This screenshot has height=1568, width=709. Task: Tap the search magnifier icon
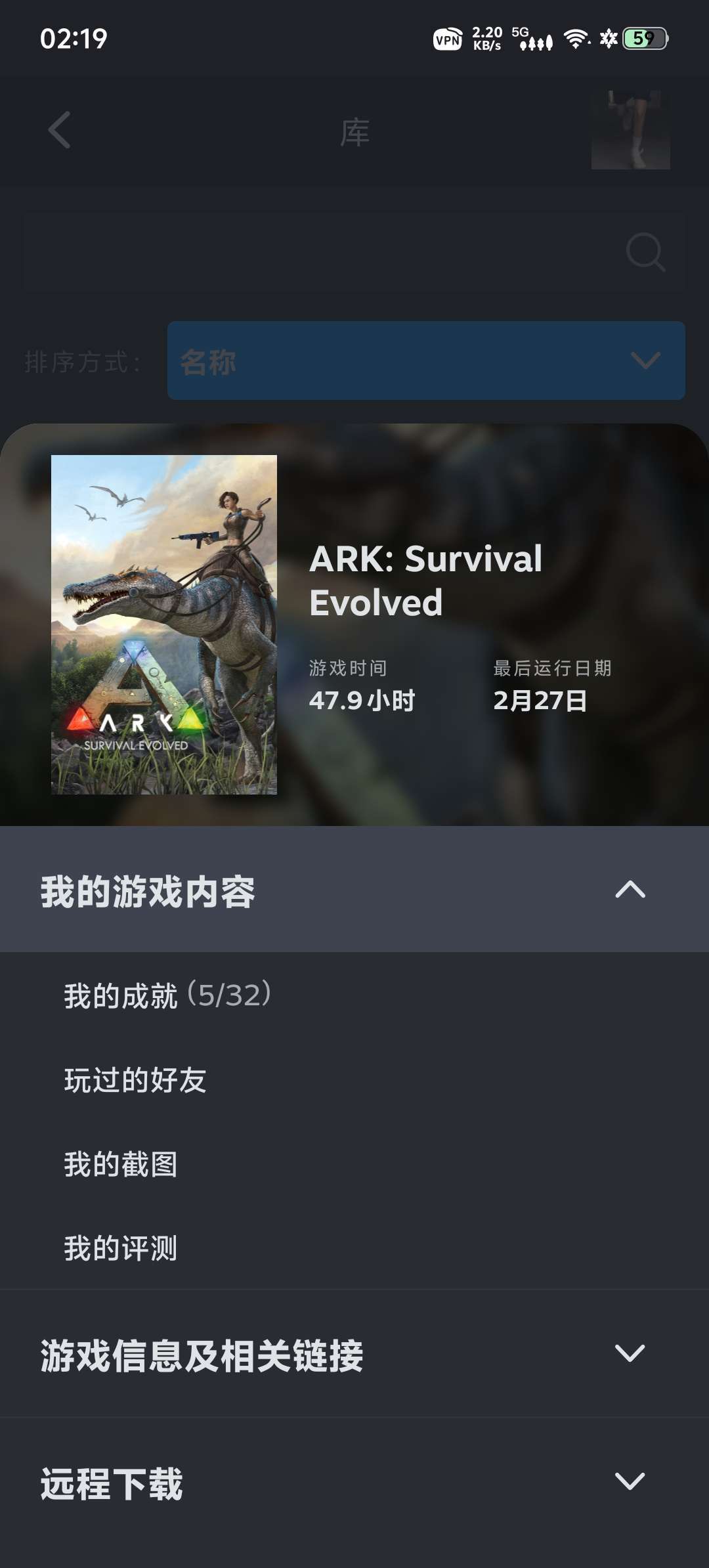click(x=645, y=251)
